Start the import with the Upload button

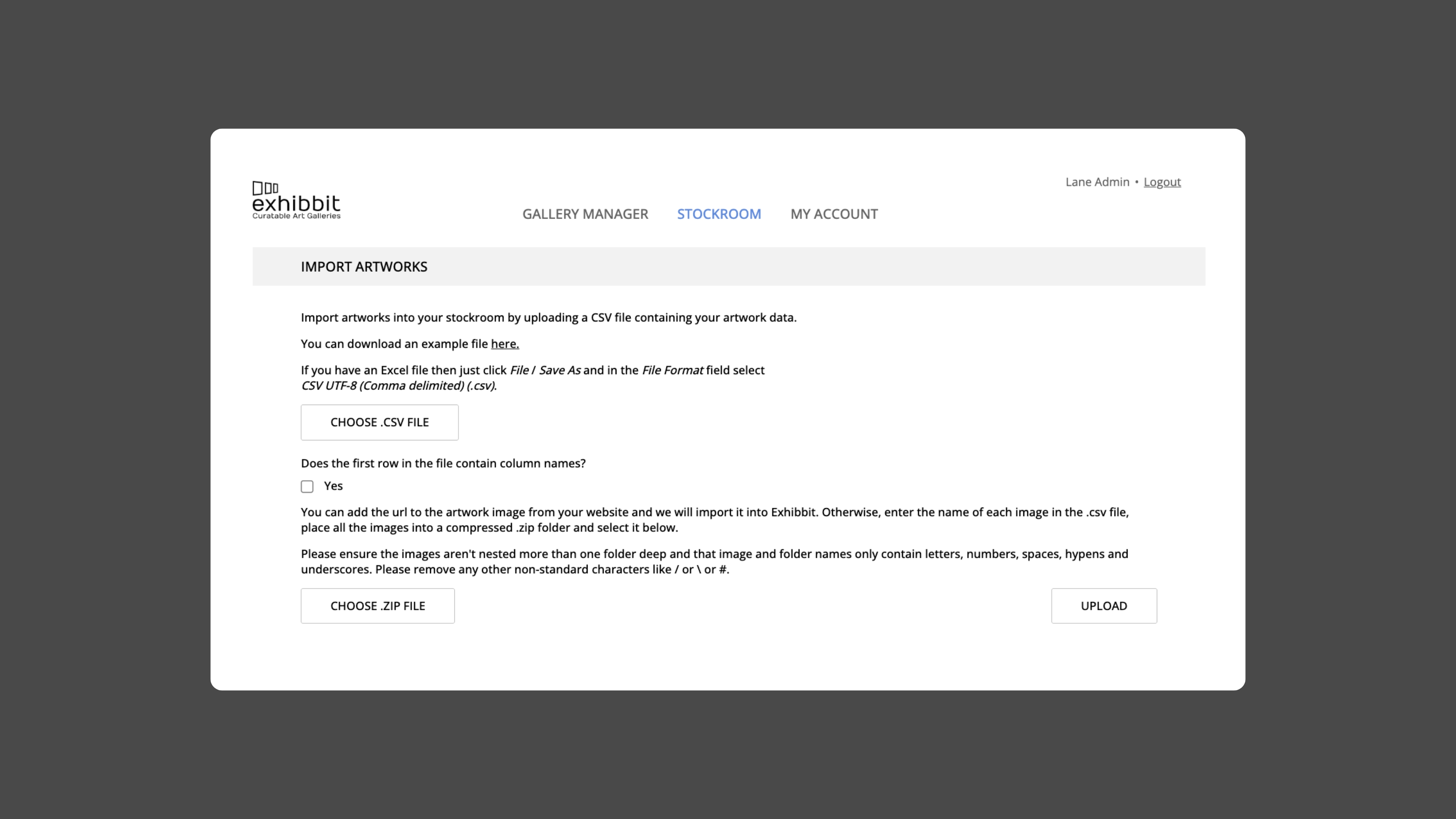point(1104,606)
